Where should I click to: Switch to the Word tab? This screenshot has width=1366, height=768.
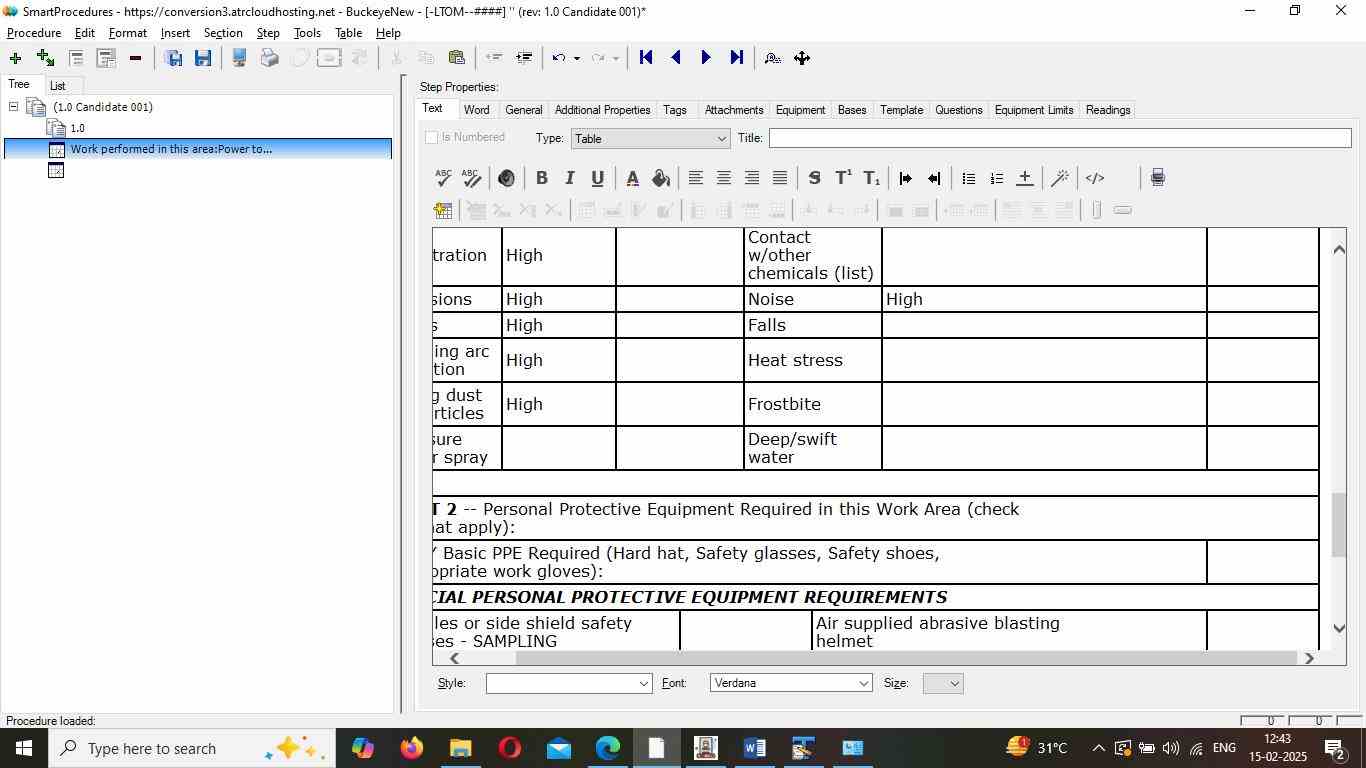(x=476, y=110)
